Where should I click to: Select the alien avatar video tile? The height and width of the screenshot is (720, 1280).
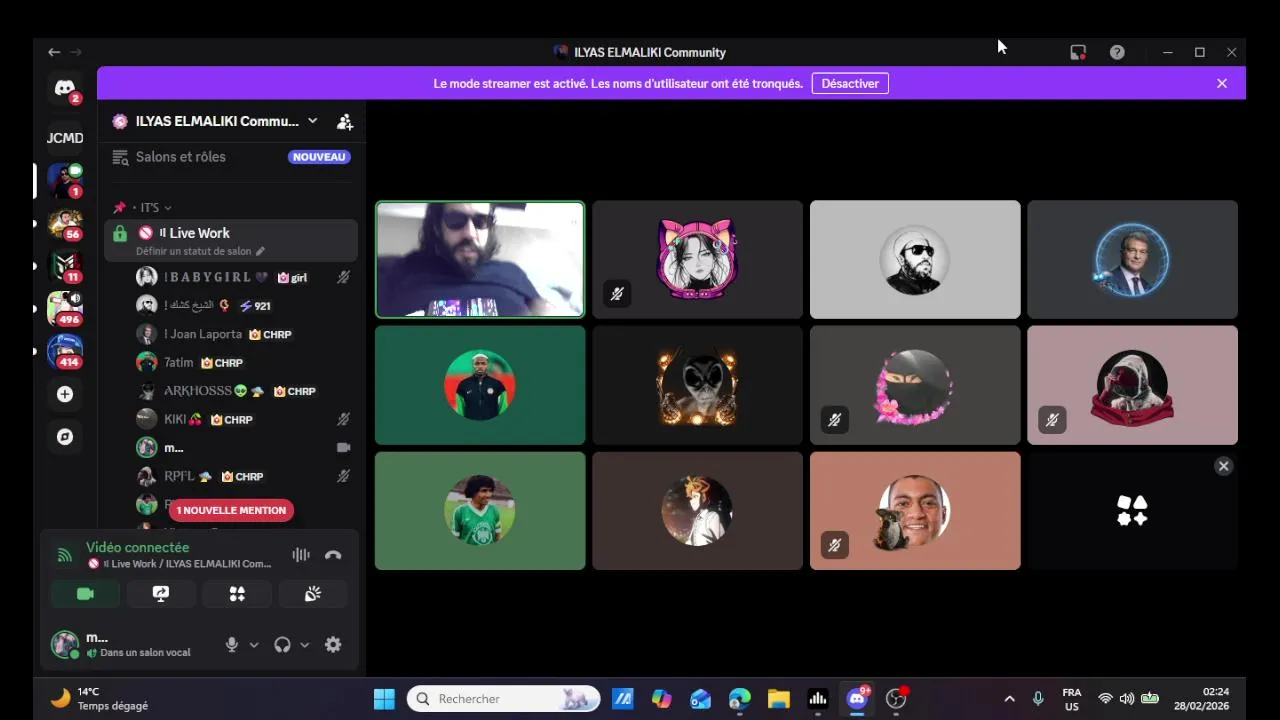[x=697, y=385]
